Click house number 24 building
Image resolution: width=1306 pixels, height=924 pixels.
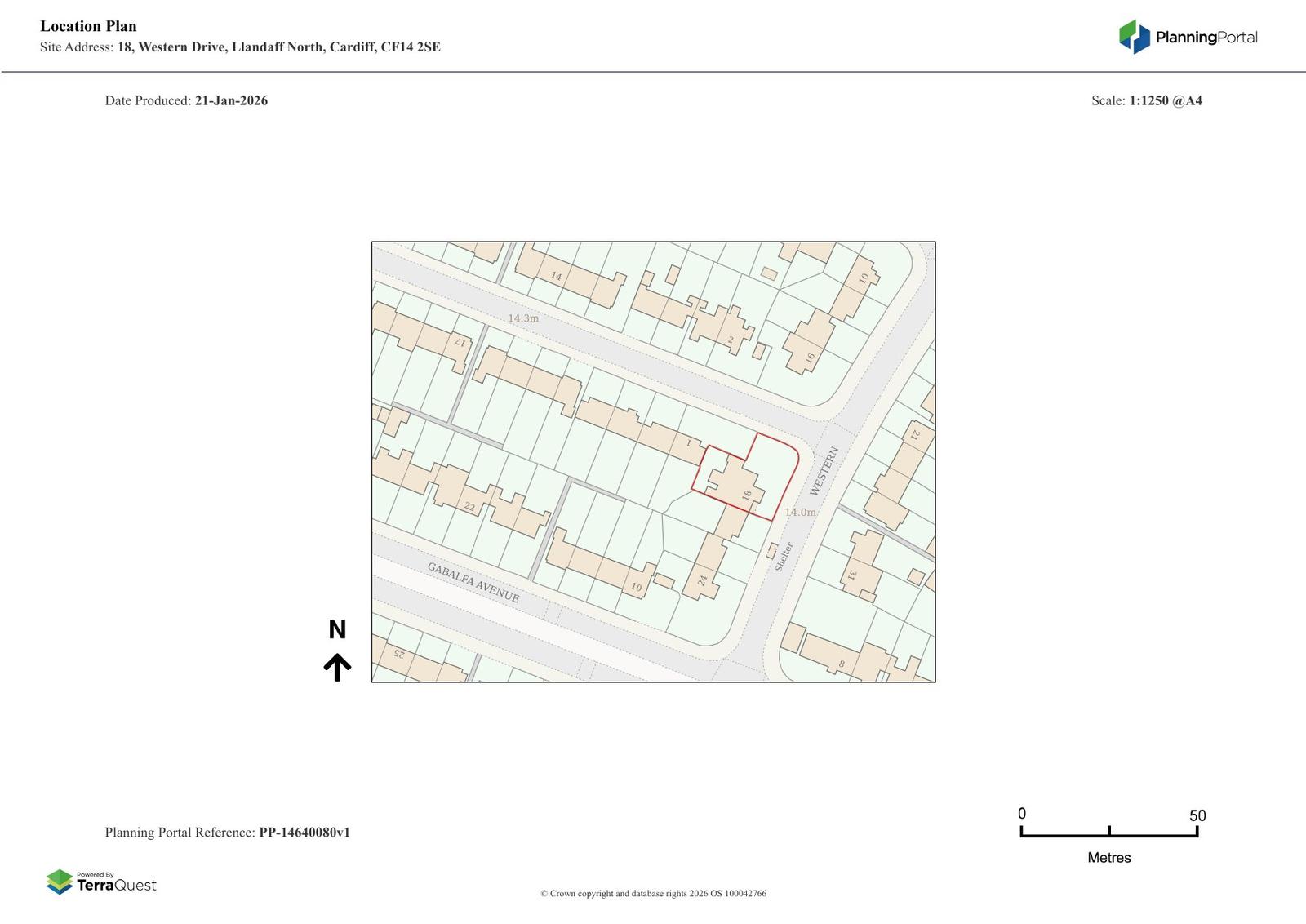pyautogui.click(x=702, y=580)
